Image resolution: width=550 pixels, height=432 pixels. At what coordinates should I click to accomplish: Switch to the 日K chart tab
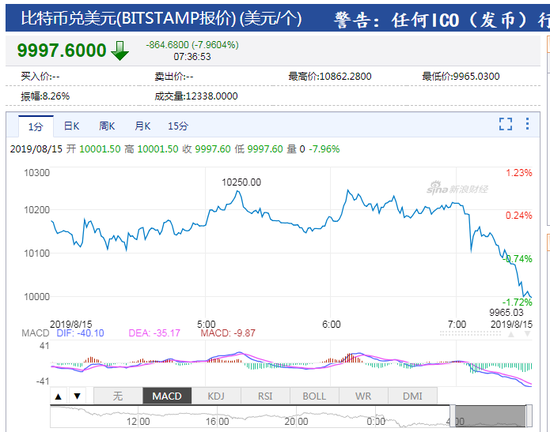coord(72,126)
